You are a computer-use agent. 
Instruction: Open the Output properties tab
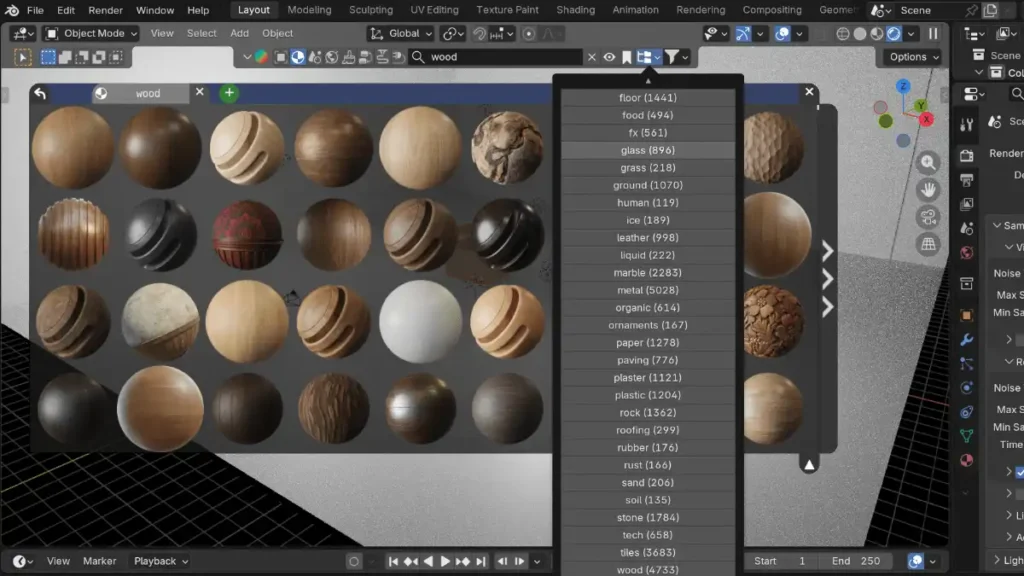click(x=967, y=180)
